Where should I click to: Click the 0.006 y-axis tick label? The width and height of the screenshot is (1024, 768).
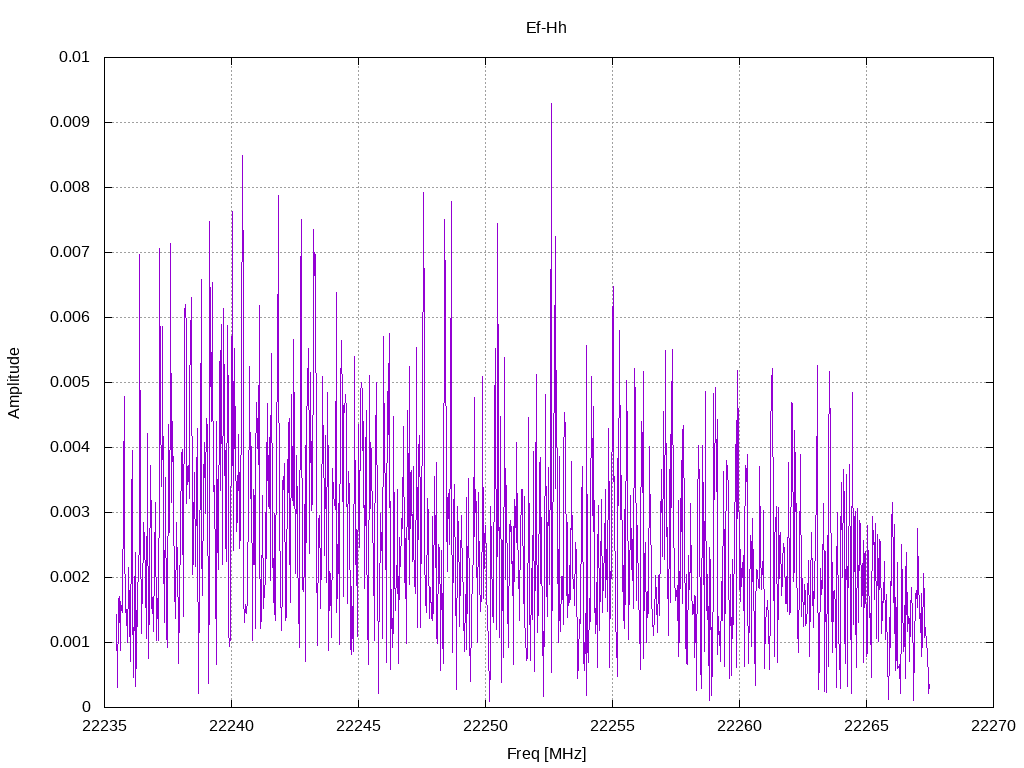70,317
